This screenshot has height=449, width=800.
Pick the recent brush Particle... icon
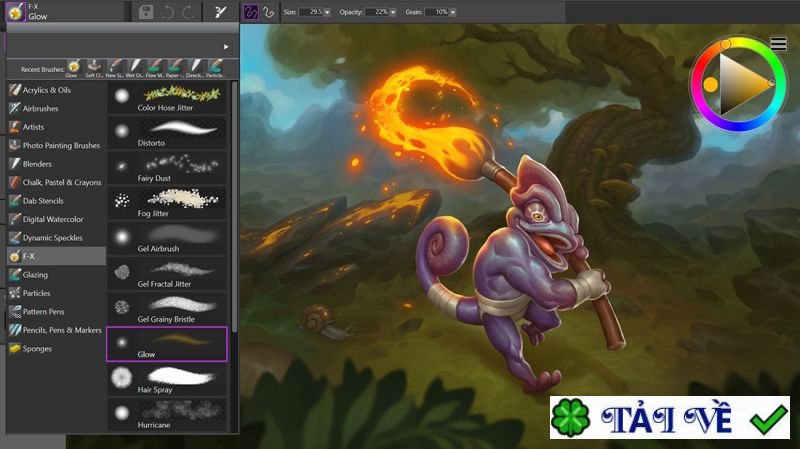click(216, 67)
